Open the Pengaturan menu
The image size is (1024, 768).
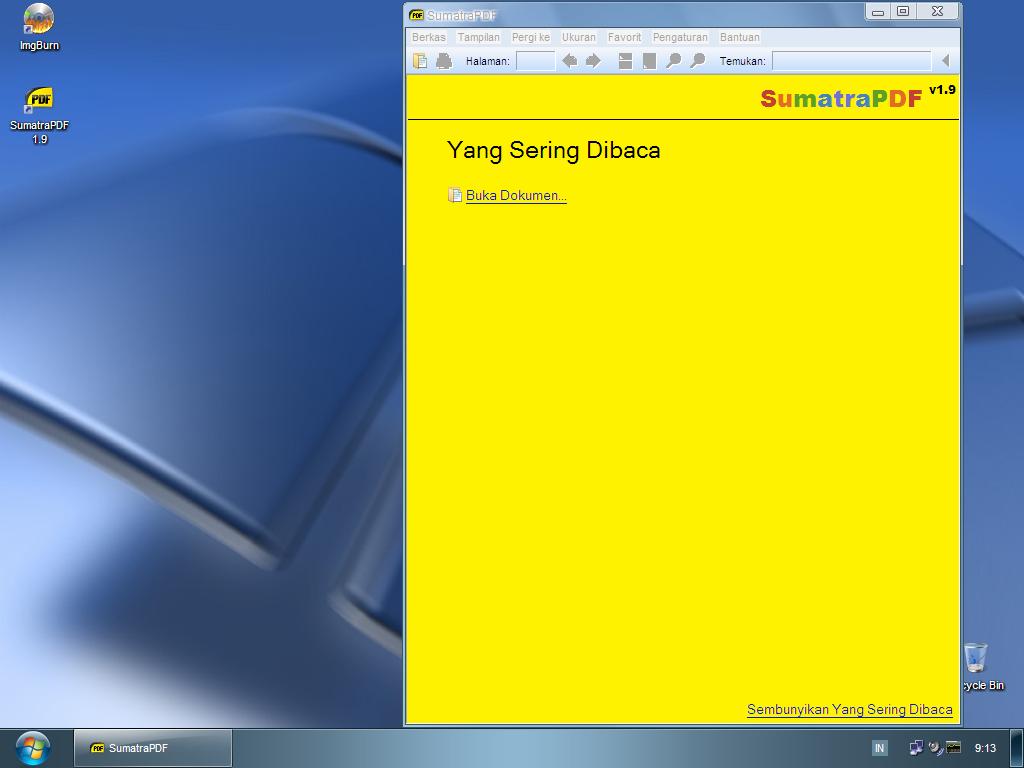(x=680, y=37)
